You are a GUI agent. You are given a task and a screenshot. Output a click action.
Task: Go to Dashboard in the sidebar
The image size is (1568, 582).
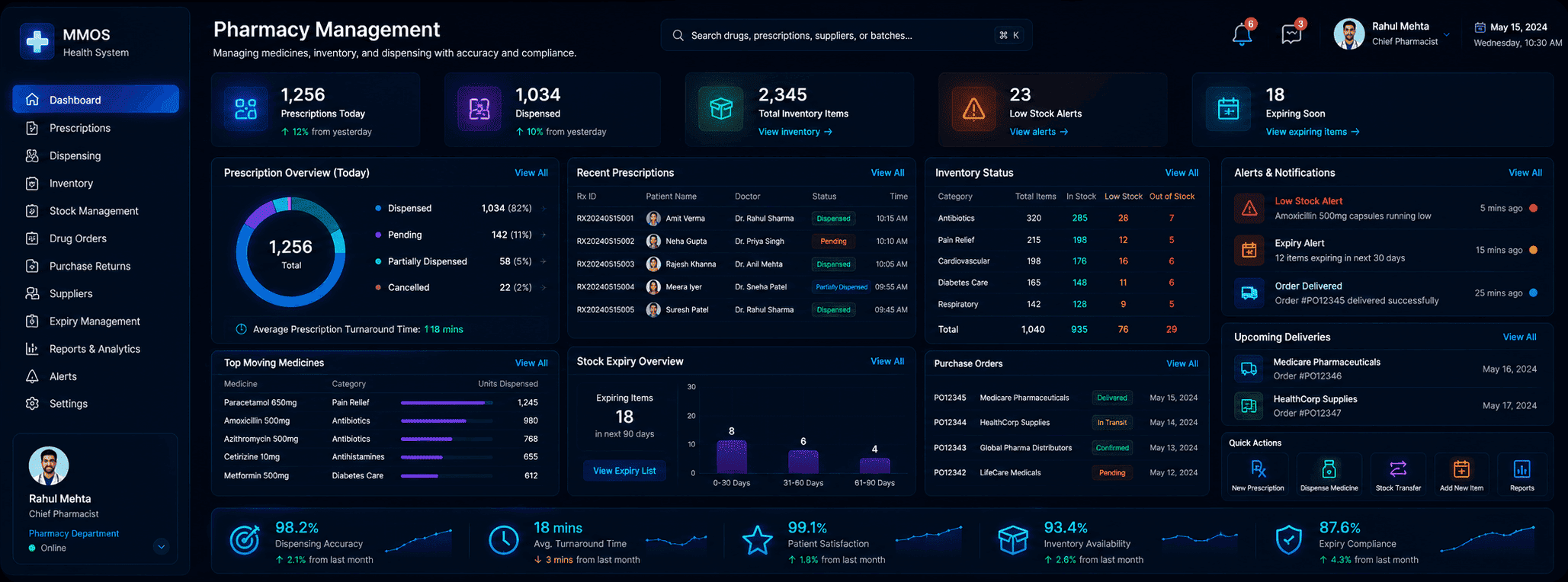96,100
